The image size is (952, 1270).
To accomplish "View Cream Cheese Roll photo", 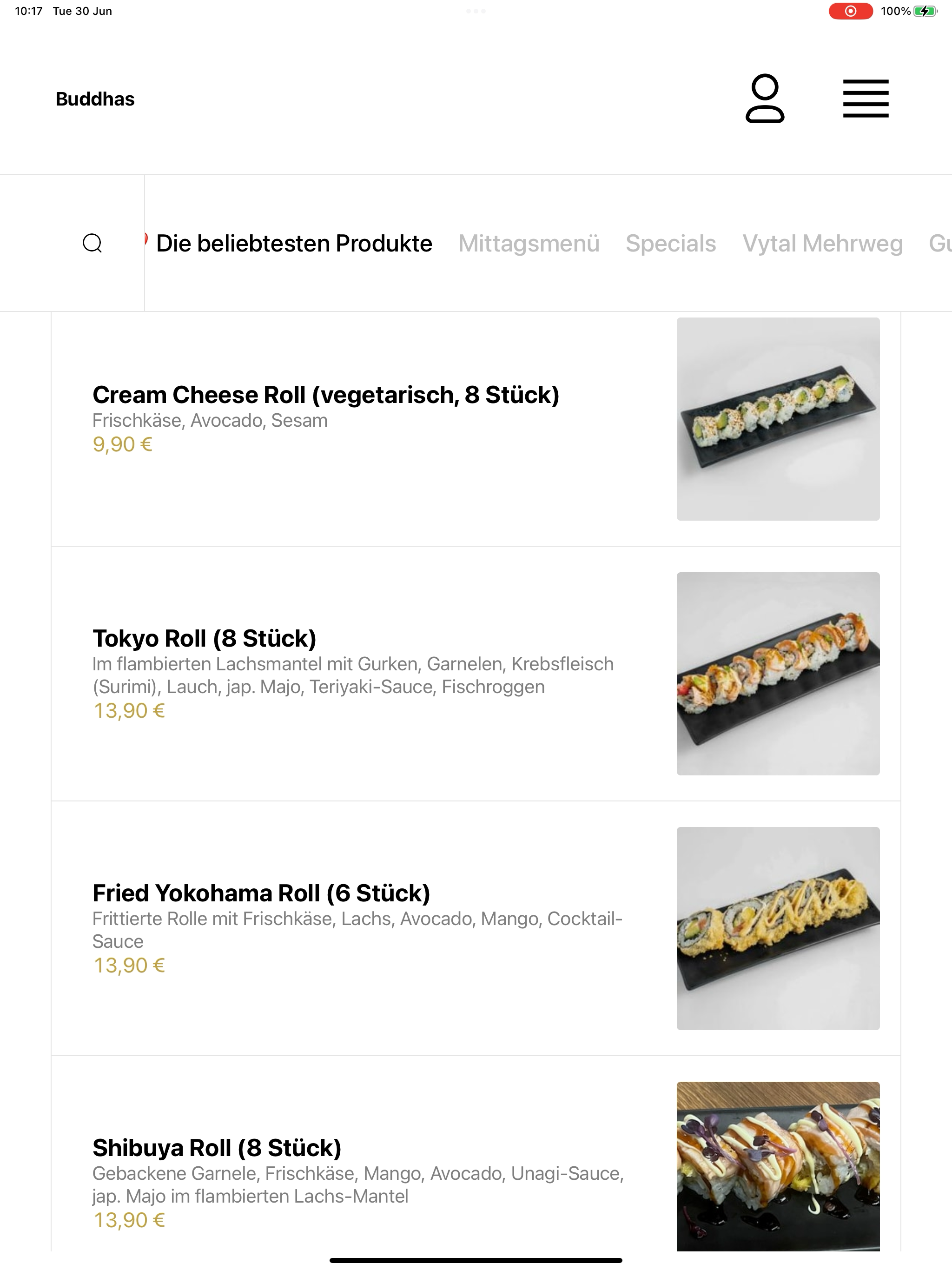I will [x=778, y=419].
